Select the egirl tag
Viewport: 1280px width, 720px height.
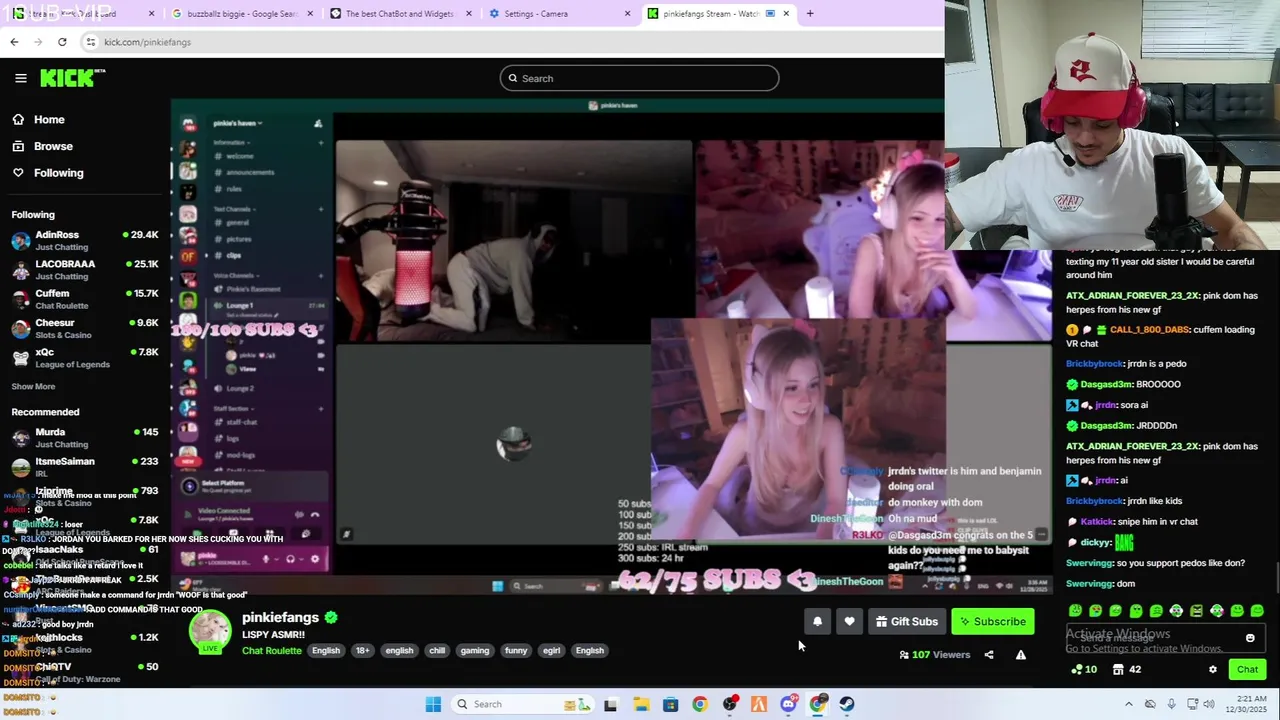551,650
